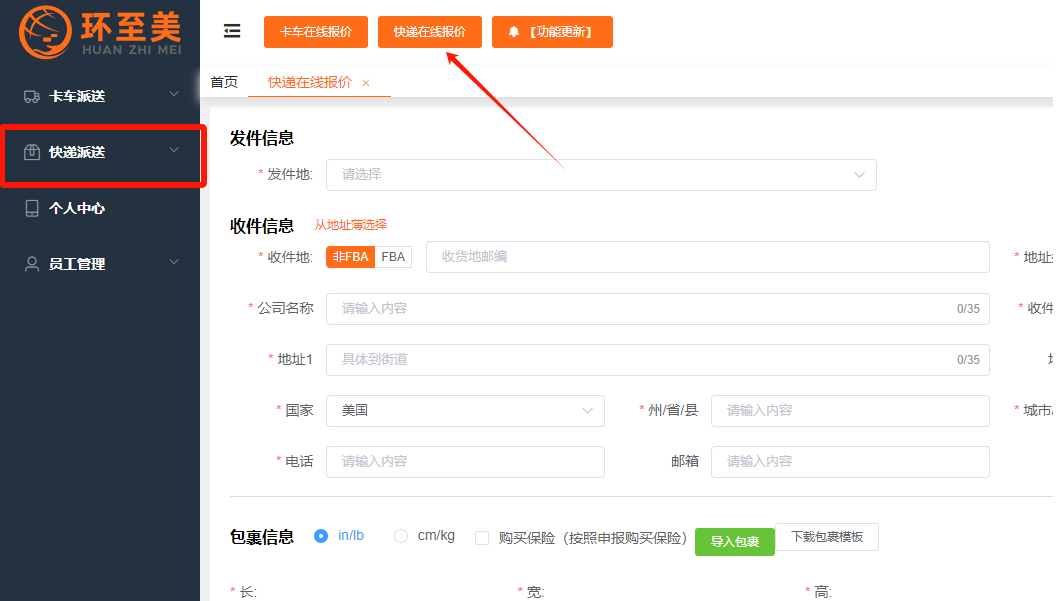Click the 从地址簿选择 link
The image size is (1057, 601).
click(x=351, y=225)
